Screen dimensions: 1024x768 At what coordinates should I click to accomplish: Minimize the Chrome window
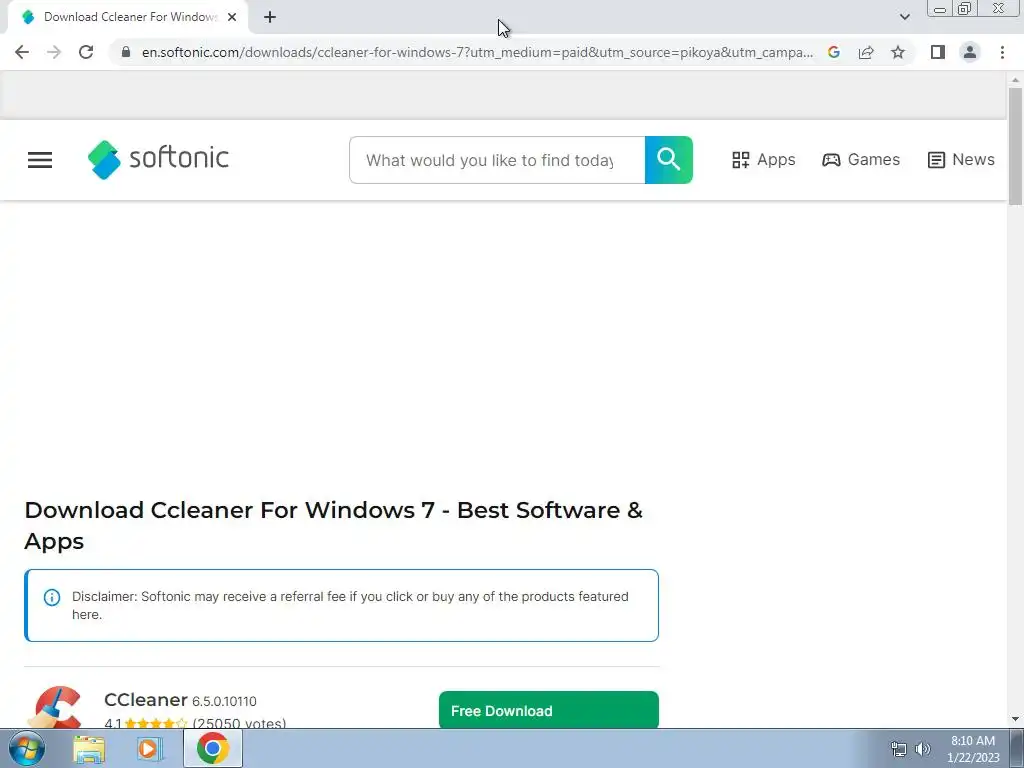[940, 8]
